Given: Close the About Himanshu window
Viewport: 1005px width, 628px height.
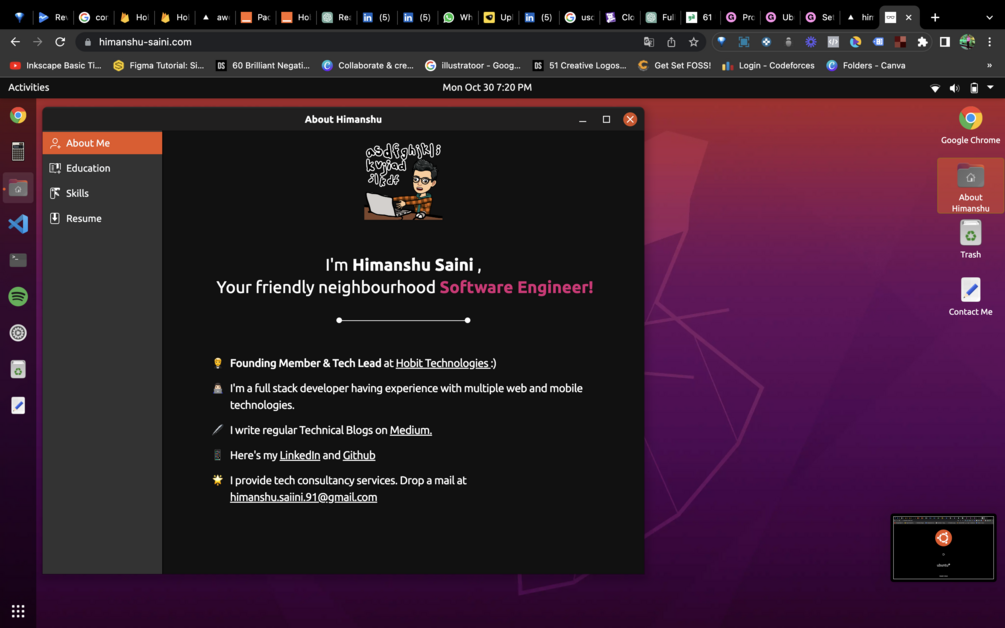Looking at the screenshot, I should [x=630, y=120].
